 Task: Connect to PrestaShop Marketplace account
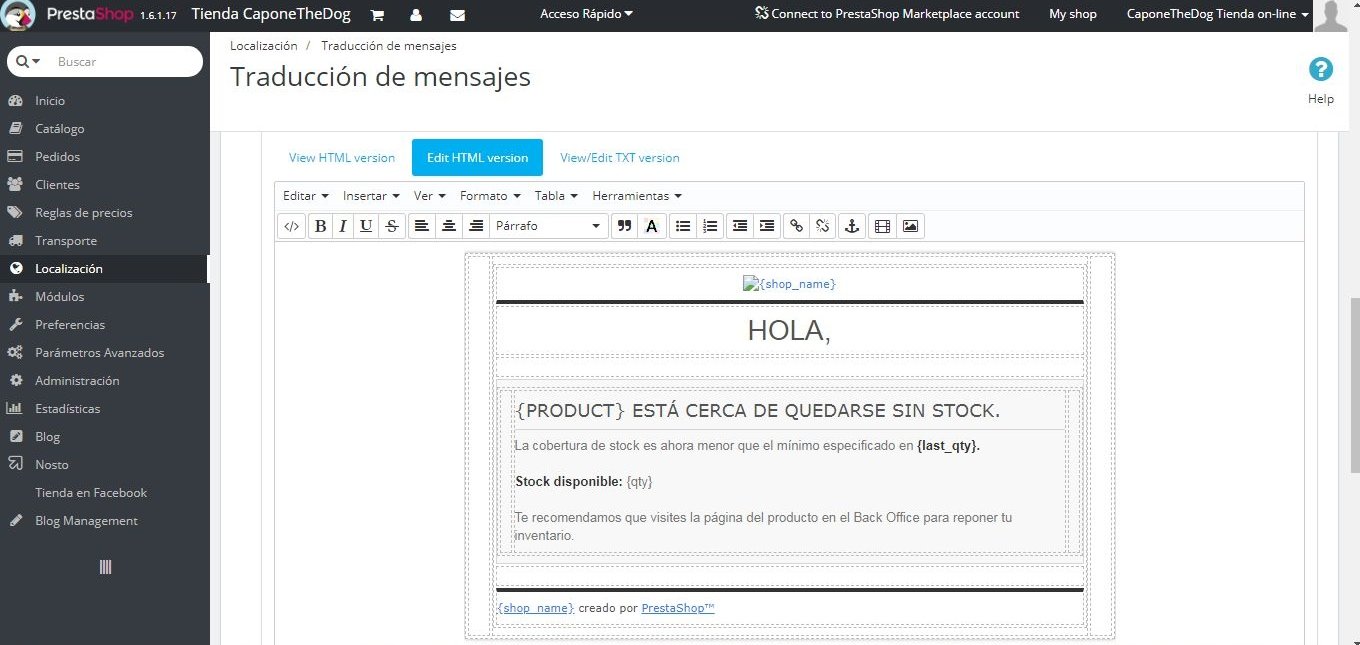click(888, 14)
